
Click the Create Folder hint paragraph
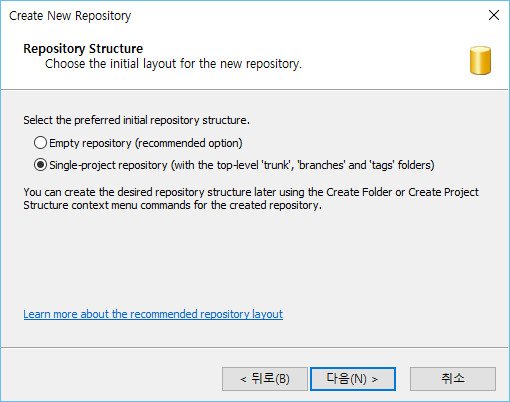[251, 198]
